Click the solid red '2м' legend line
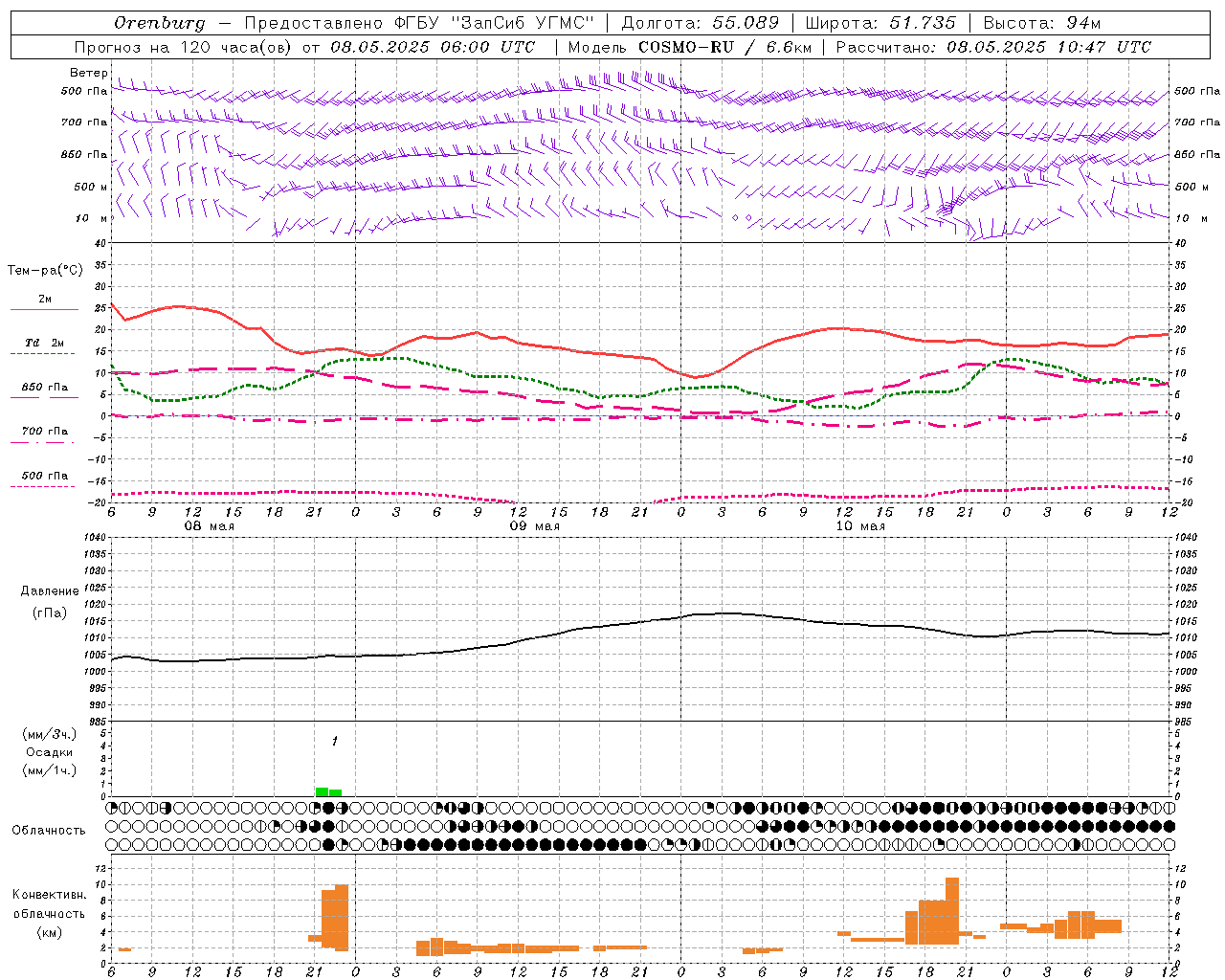The width and height of the screenshot is (1225, 980). (x=44, y=309)
